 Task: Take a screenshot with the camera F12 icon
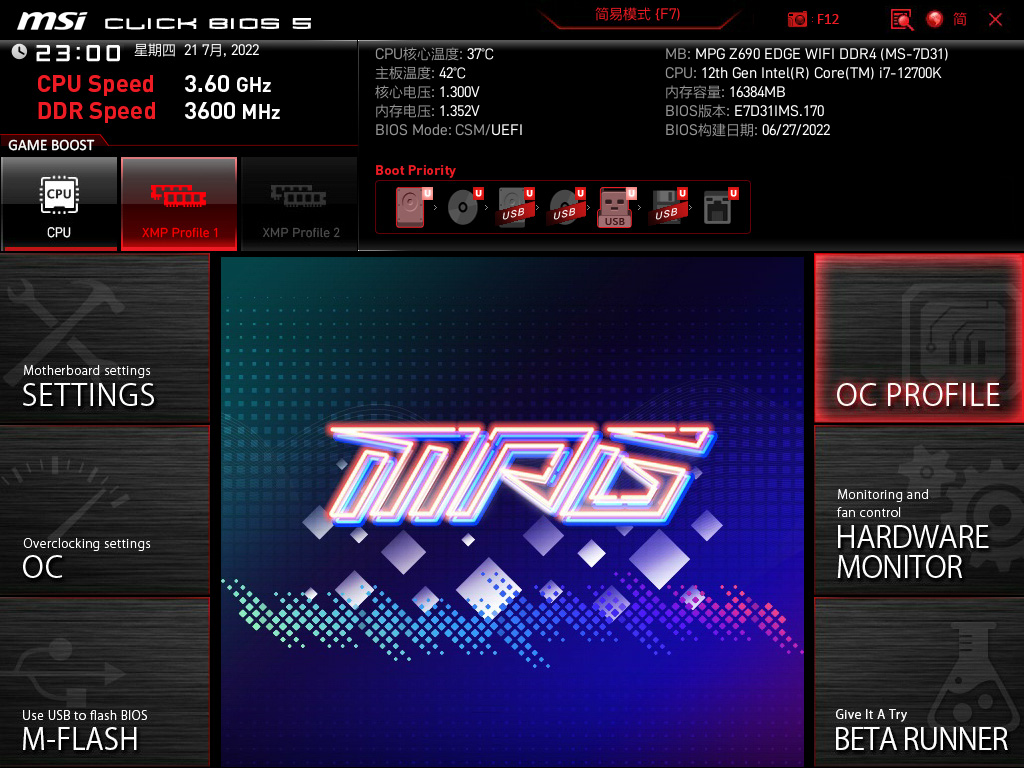pos(797,20)
